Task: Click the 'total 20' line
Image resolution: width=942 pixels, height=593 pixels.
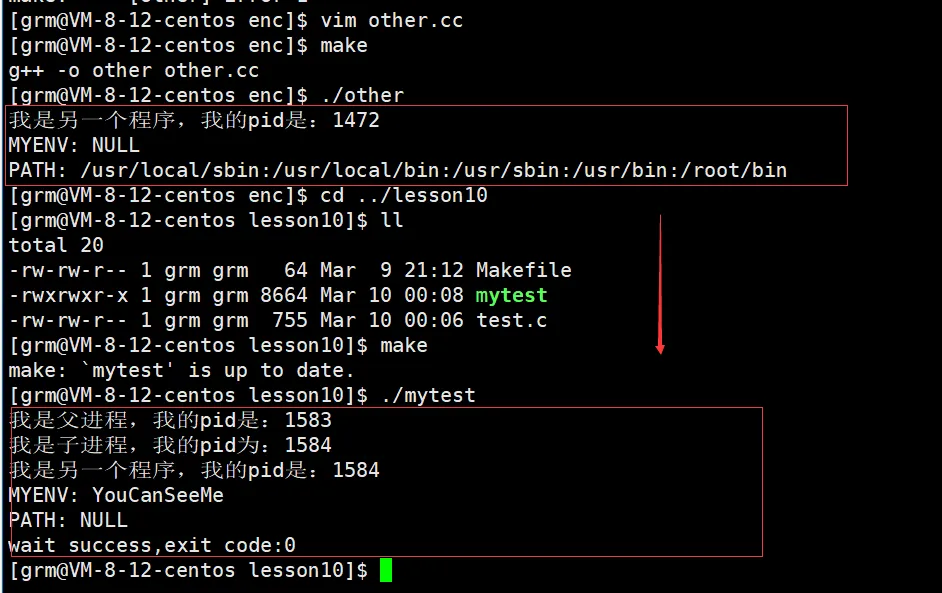Action: point(56,245)
